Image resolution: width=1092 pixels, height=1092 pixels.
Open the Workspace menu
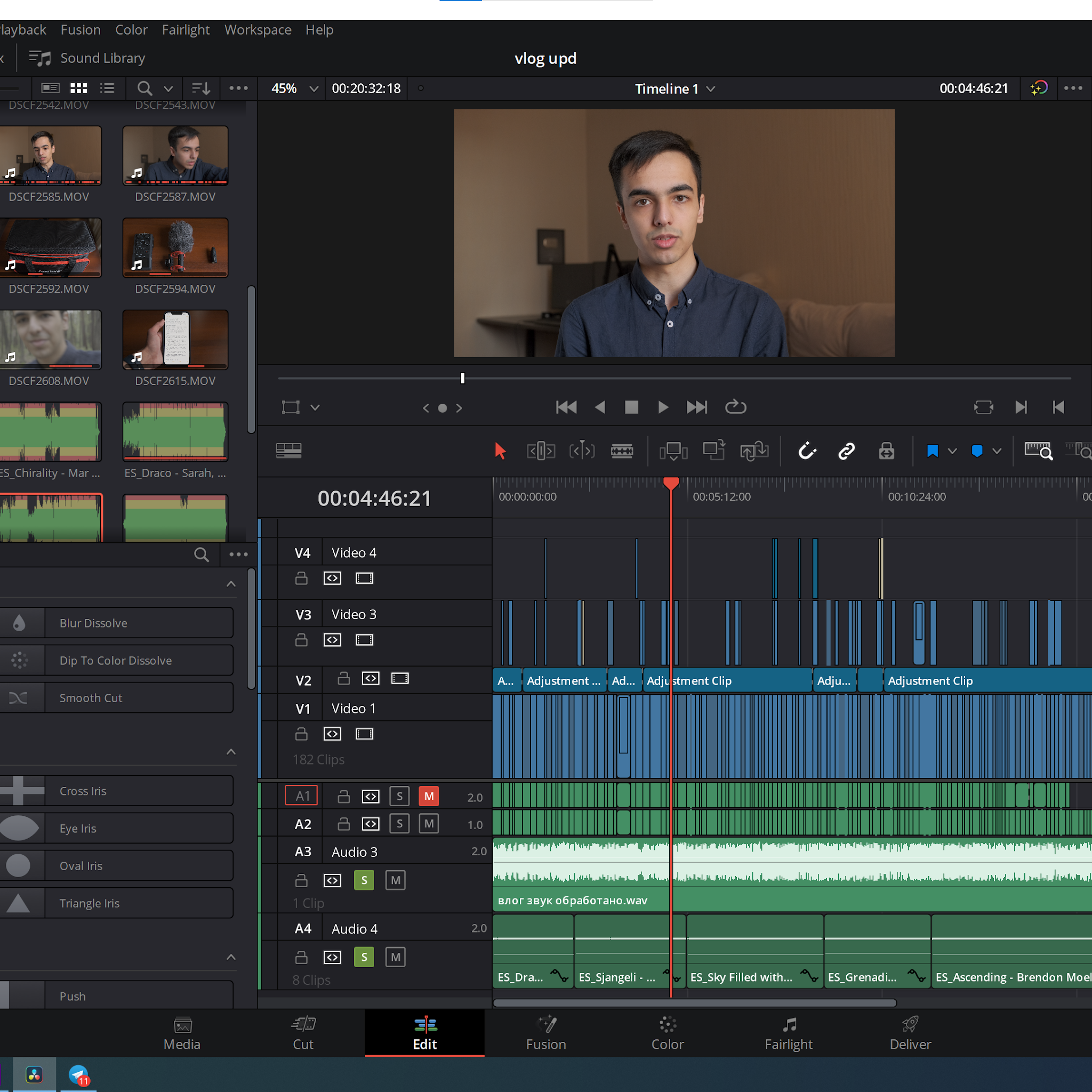tap(258, 30)
